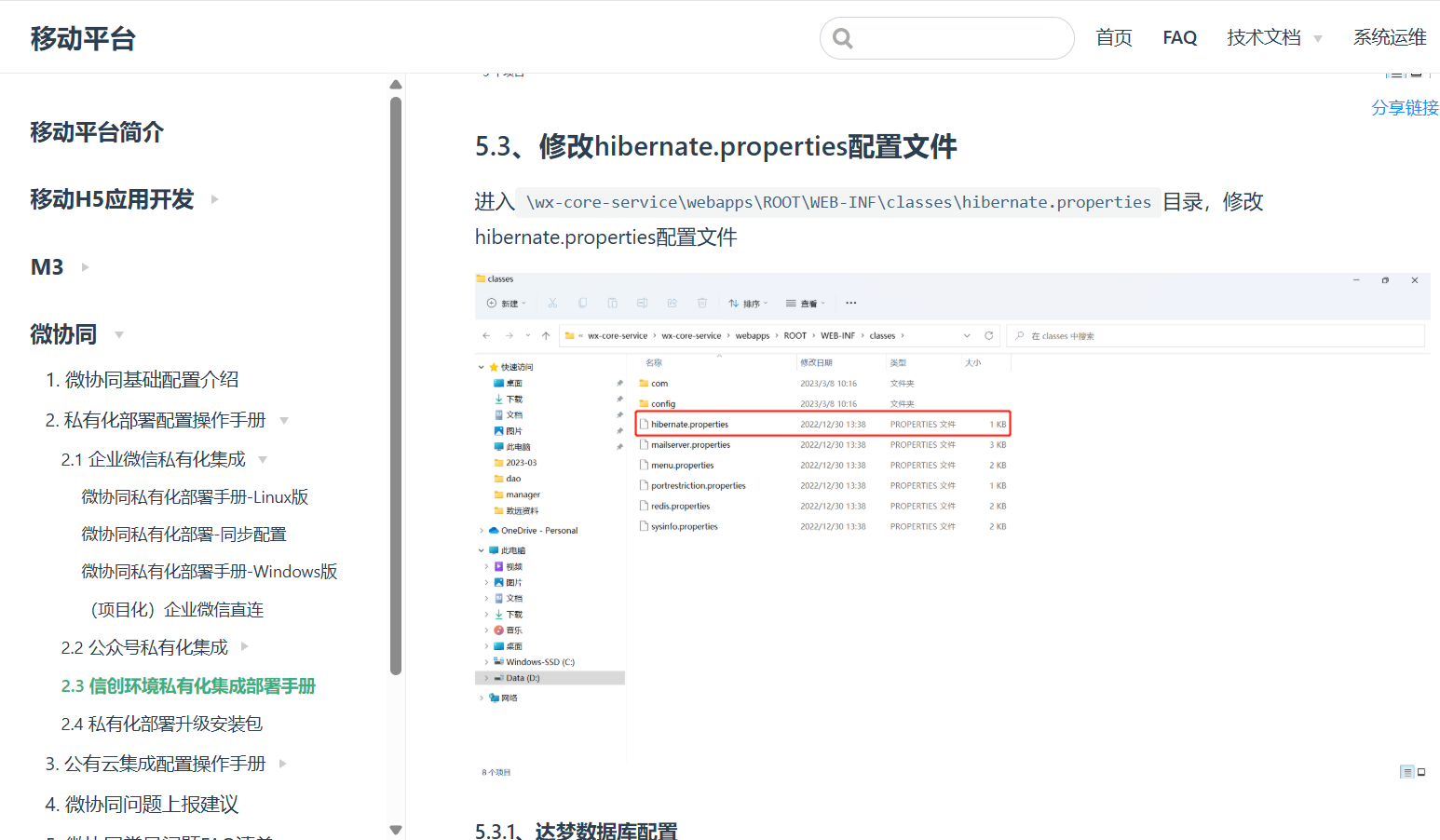
Task: Select the M3 sidebar section
Action: pos(47,267)
